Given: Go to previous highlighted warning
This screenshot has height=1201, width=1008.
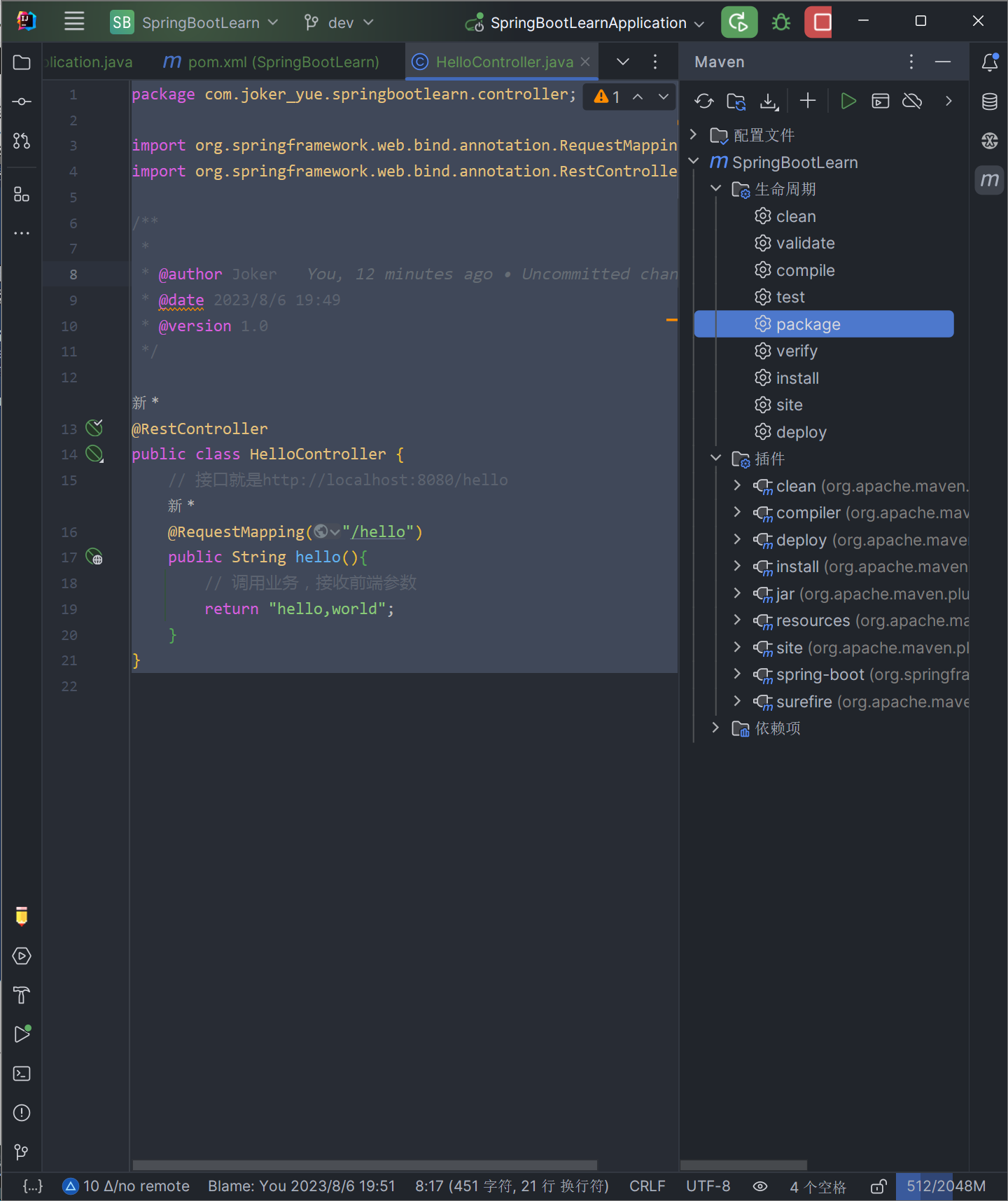Looking at the screenshot, I should [638, 97].
